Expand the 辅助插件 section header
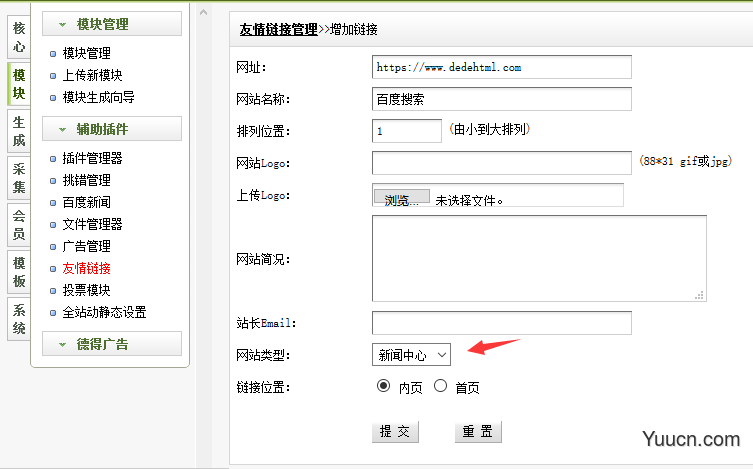 [x=111, y=129]
